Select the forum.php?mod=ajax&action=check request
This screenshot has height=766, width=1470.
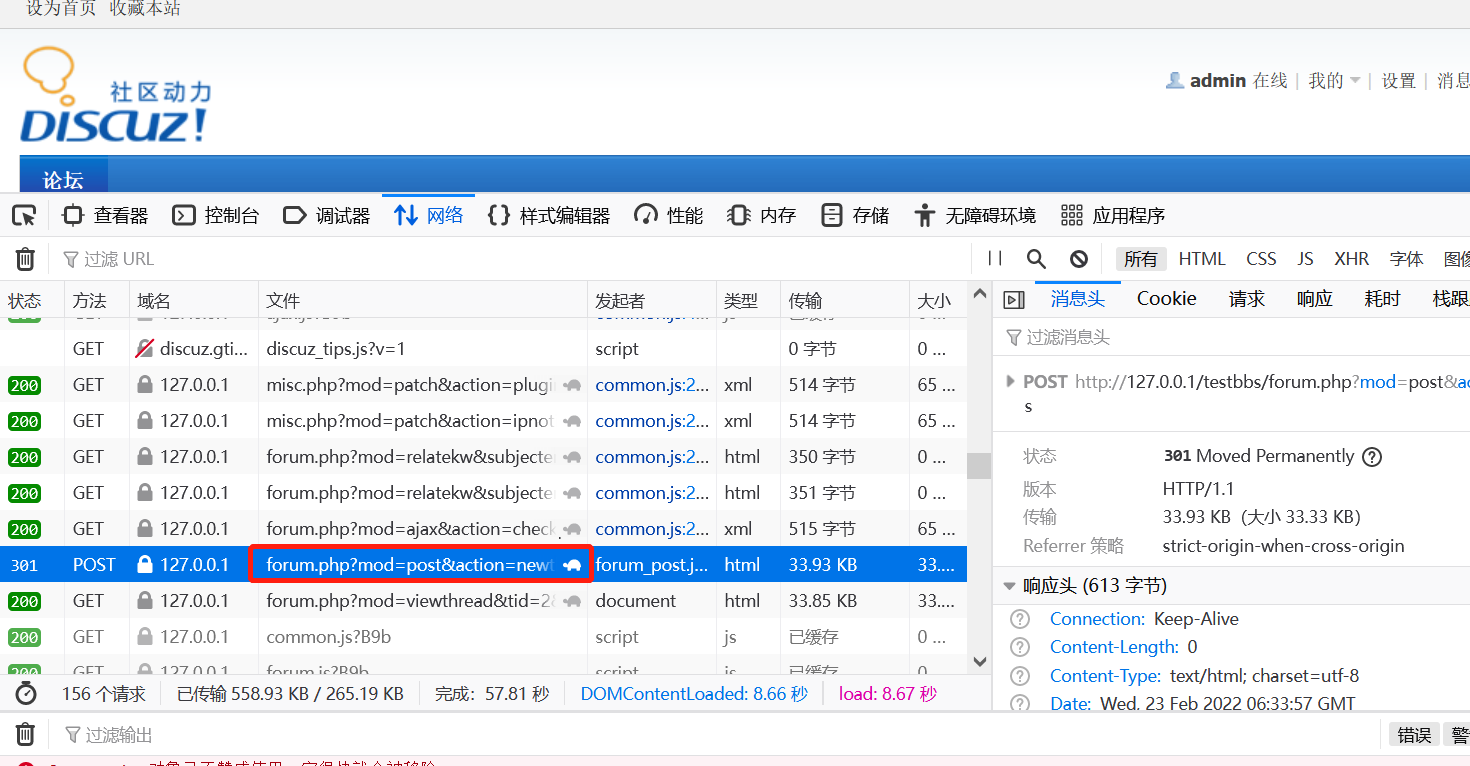[x=483, y=529]
